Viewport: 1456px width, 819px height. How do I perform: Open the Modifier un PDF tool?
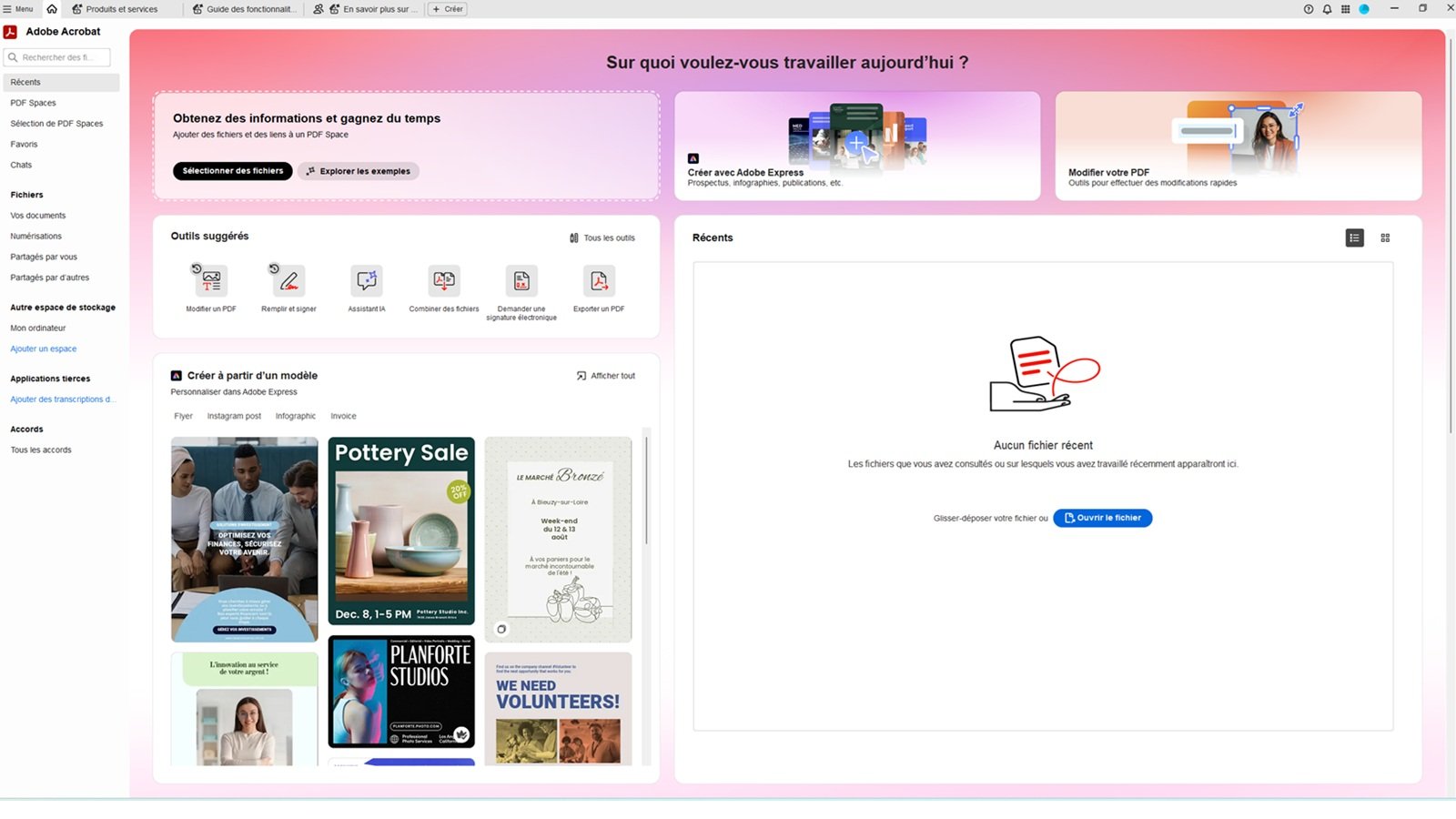click(211, 281)
